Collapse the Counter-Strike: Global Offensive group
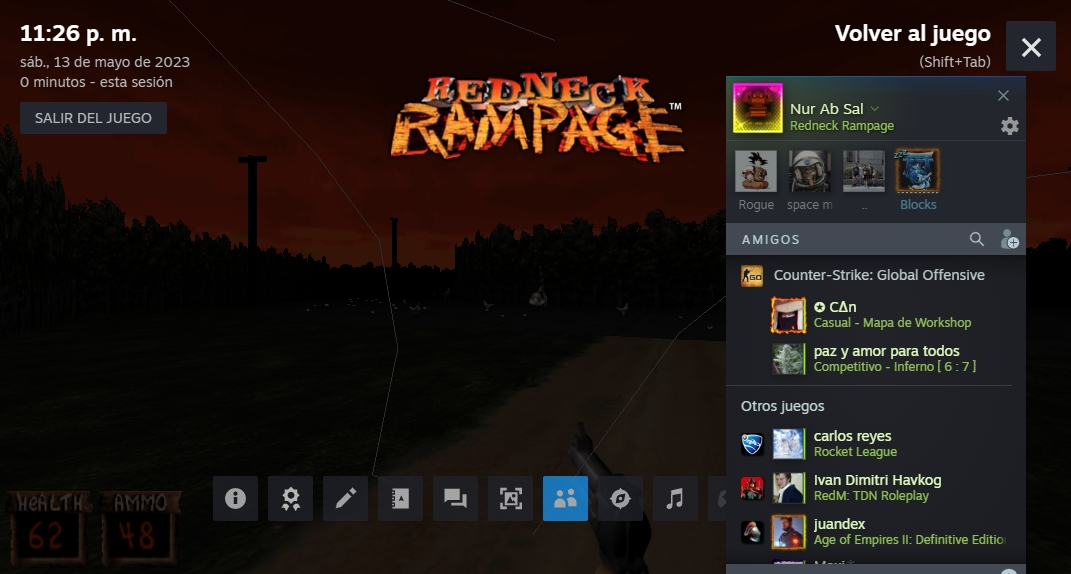 [879, 275]
